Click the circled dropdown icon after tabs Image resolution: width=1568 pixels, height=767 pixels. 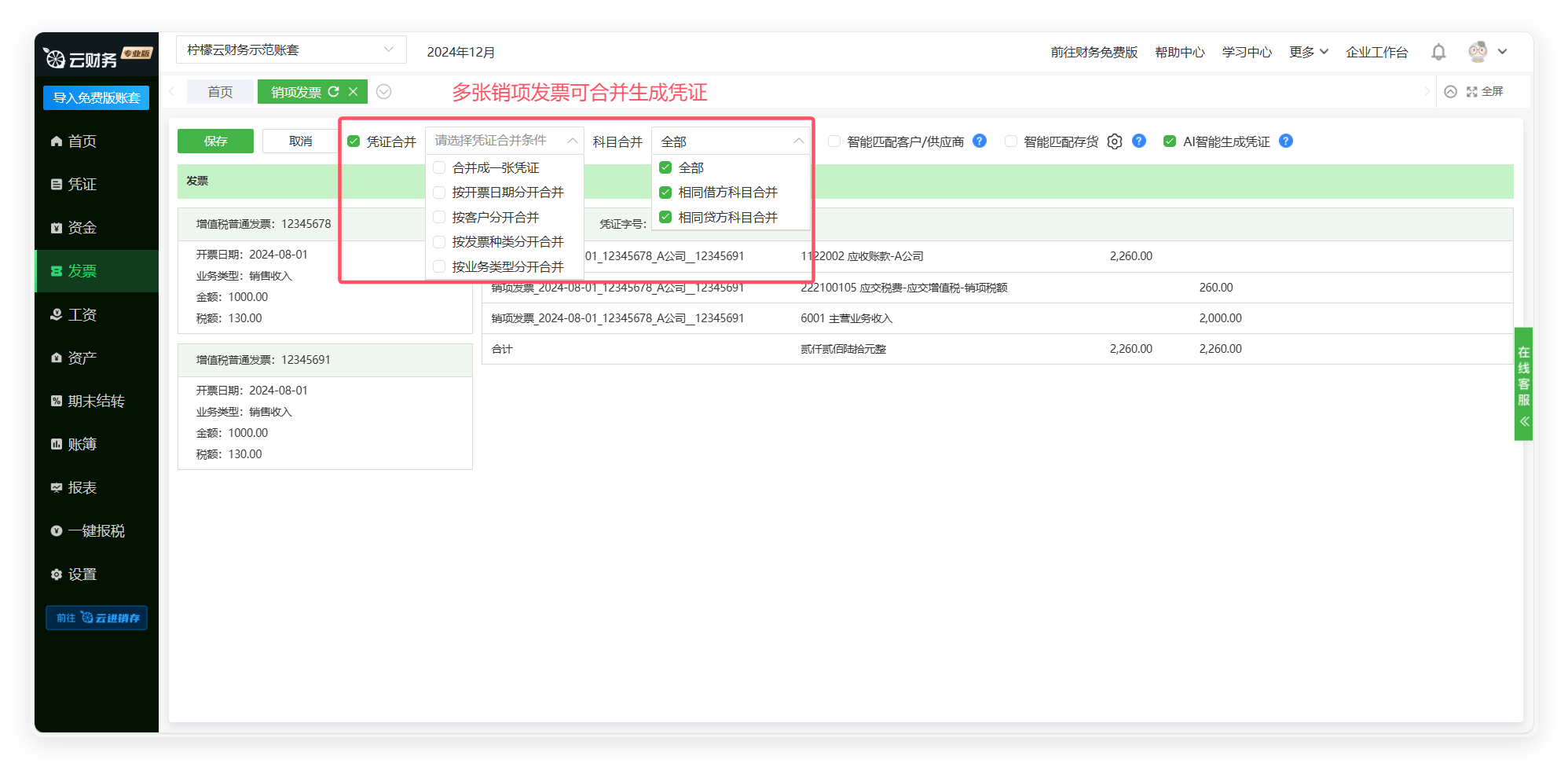pos(384,92)
